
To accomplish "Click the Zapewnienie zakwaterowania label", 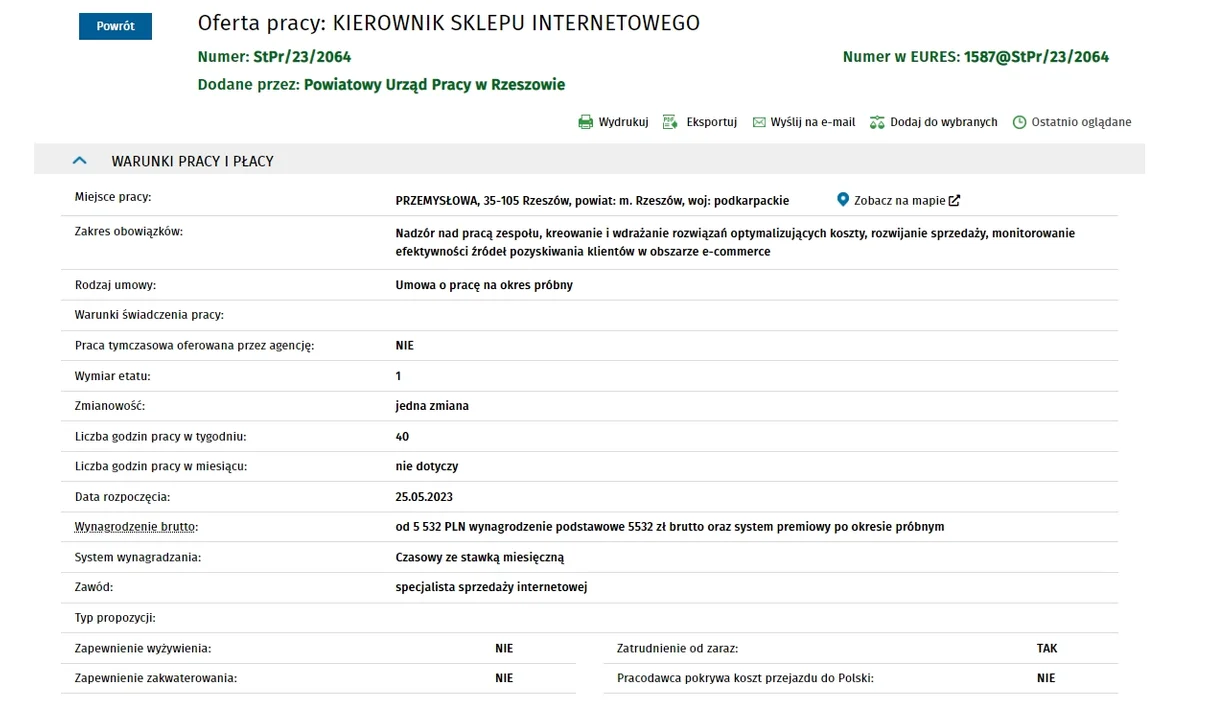I will pyautogui.click(x=156, y=678).
